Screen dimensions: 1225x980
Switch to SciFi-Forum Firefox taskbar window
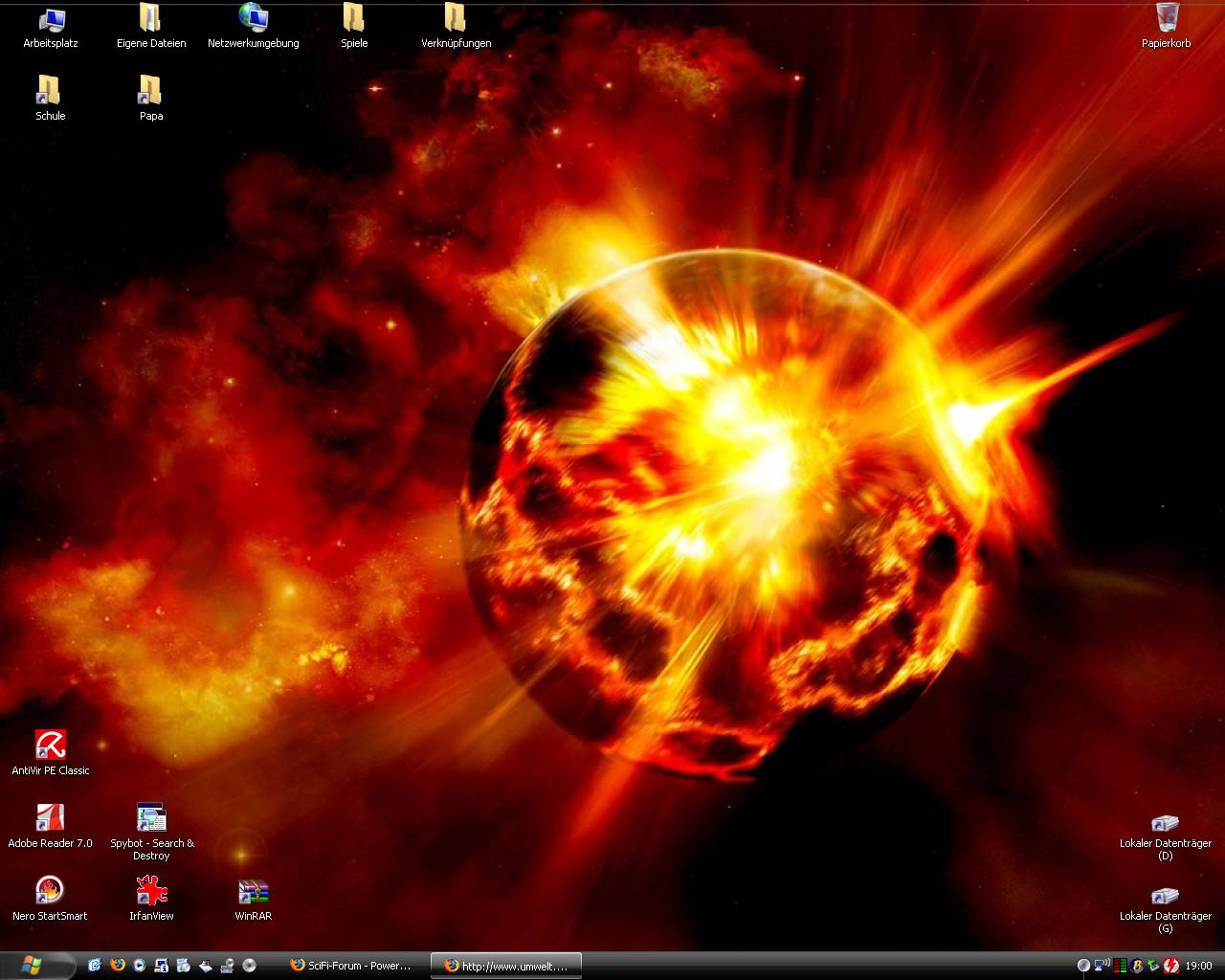pos(351,966)
